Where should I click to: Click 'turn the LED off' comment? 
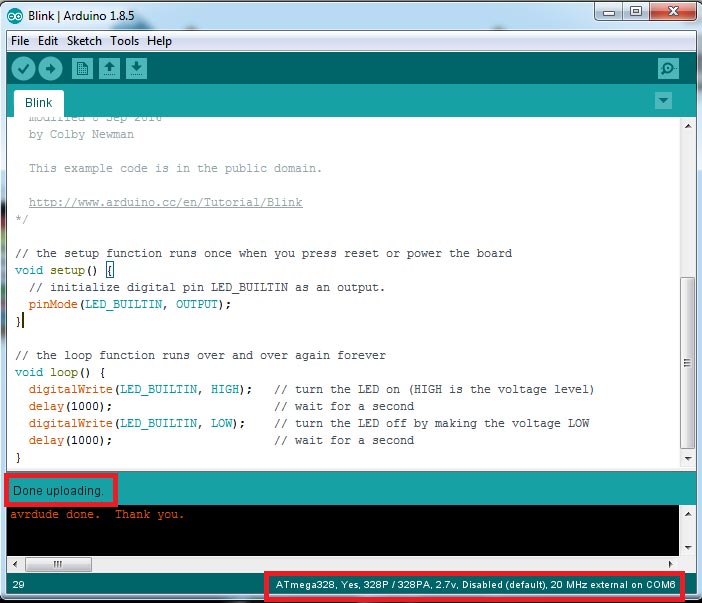click(432, 423)
